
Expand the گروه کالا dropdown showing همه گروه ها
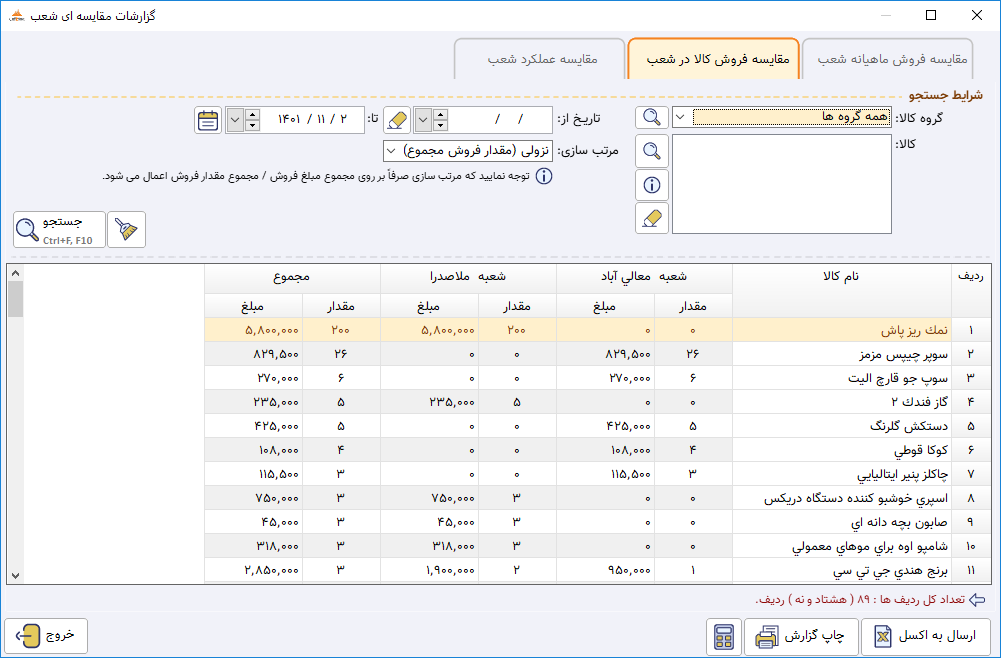click(681, 117)
